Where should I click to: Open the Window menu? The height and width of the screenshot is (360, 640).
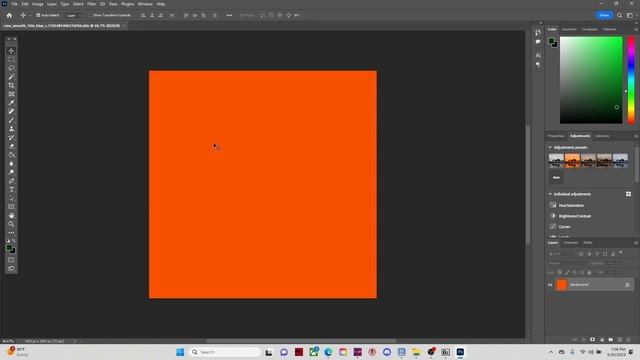click(145, 4)
